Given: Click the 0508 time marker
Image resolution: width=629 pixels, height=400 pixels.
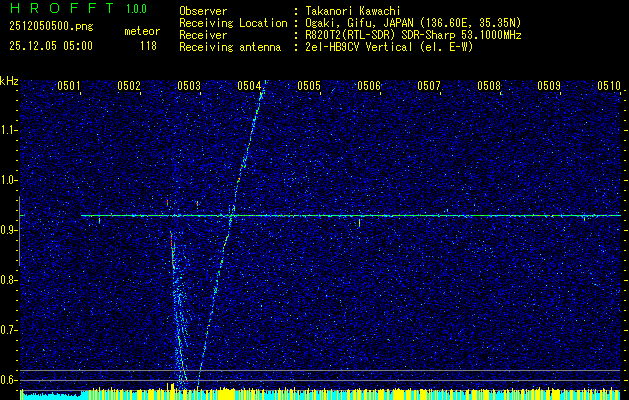Looking at the screenshot, I should 489,85.
